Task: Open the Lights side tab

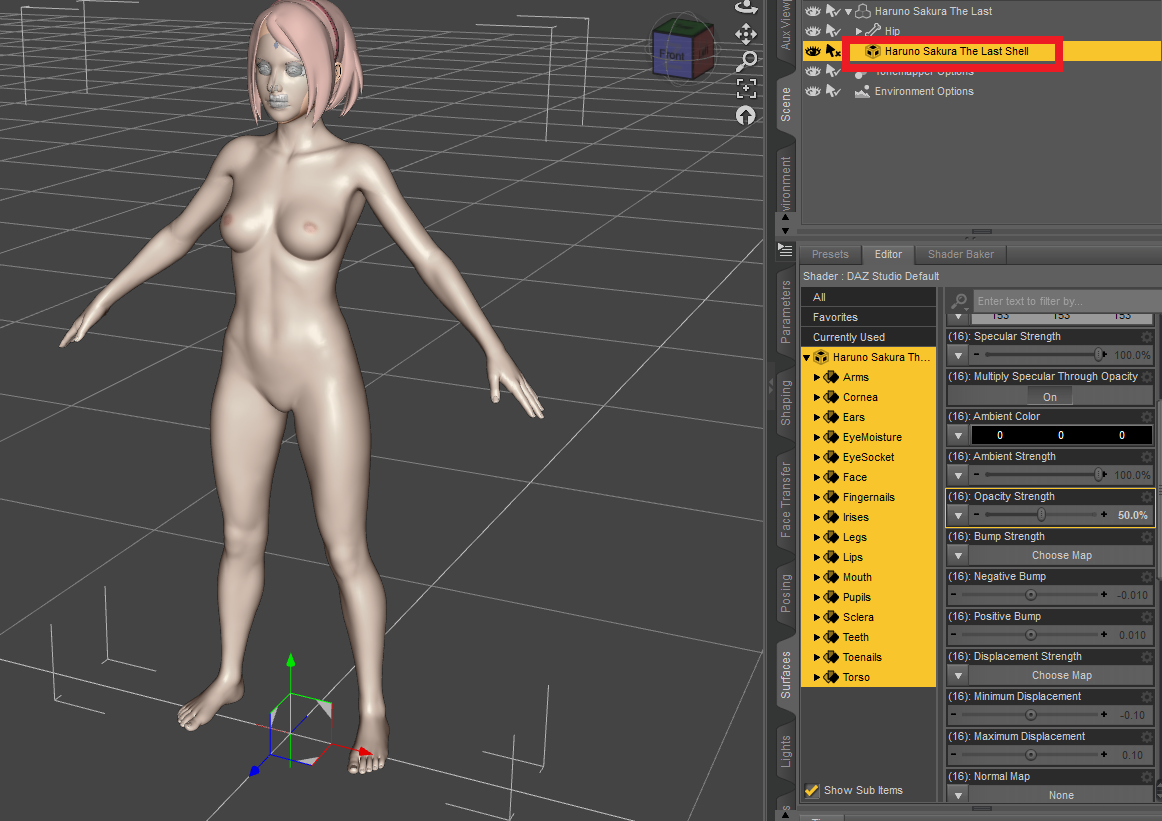Action: pos(786,751)
